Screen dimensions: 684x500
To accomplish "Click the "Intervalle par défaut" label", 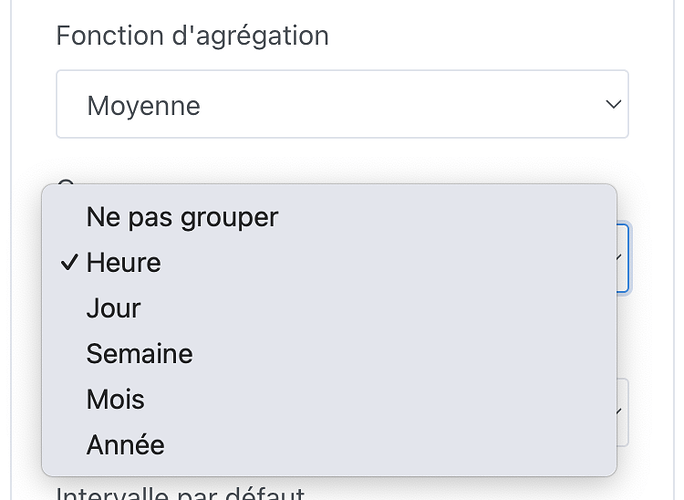I will pos(180,493).
